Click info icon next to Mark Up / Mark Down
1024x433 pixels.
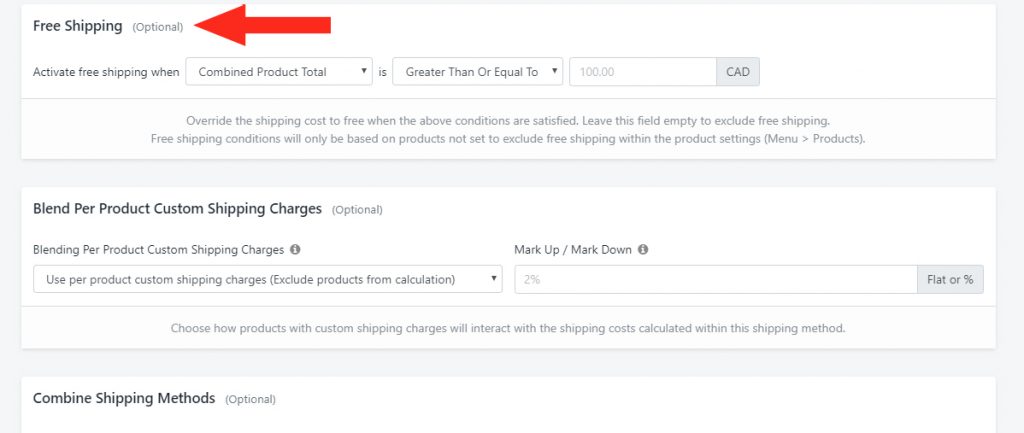643,249
